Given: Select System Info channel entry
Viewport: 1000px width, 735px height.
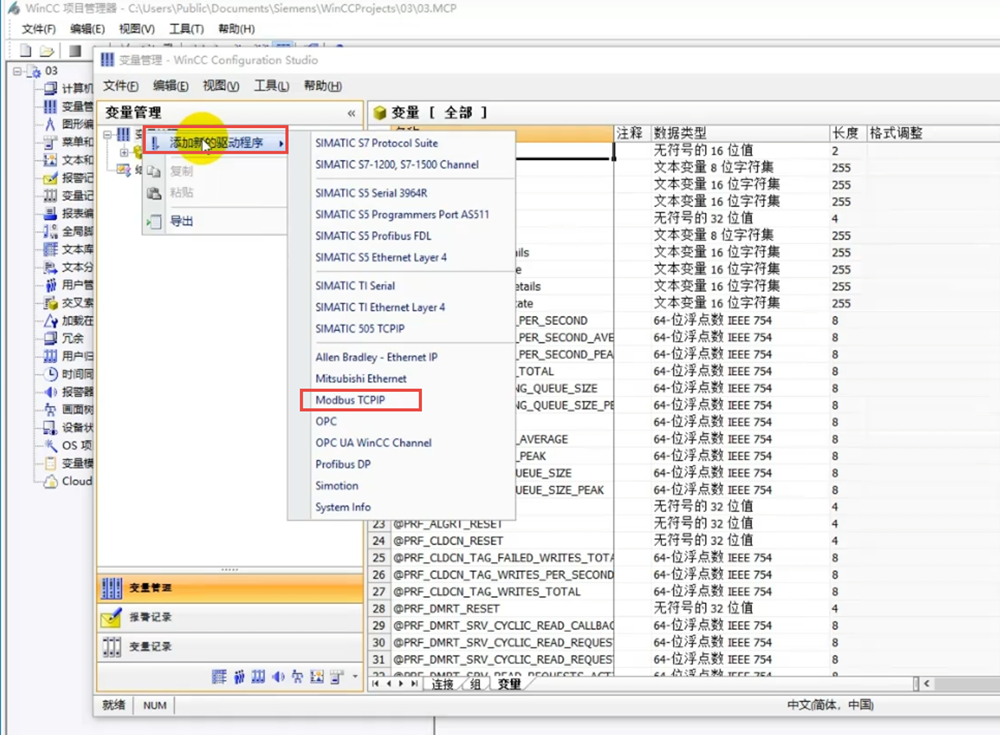Looking at the screenshot, I should pos(342,507).
